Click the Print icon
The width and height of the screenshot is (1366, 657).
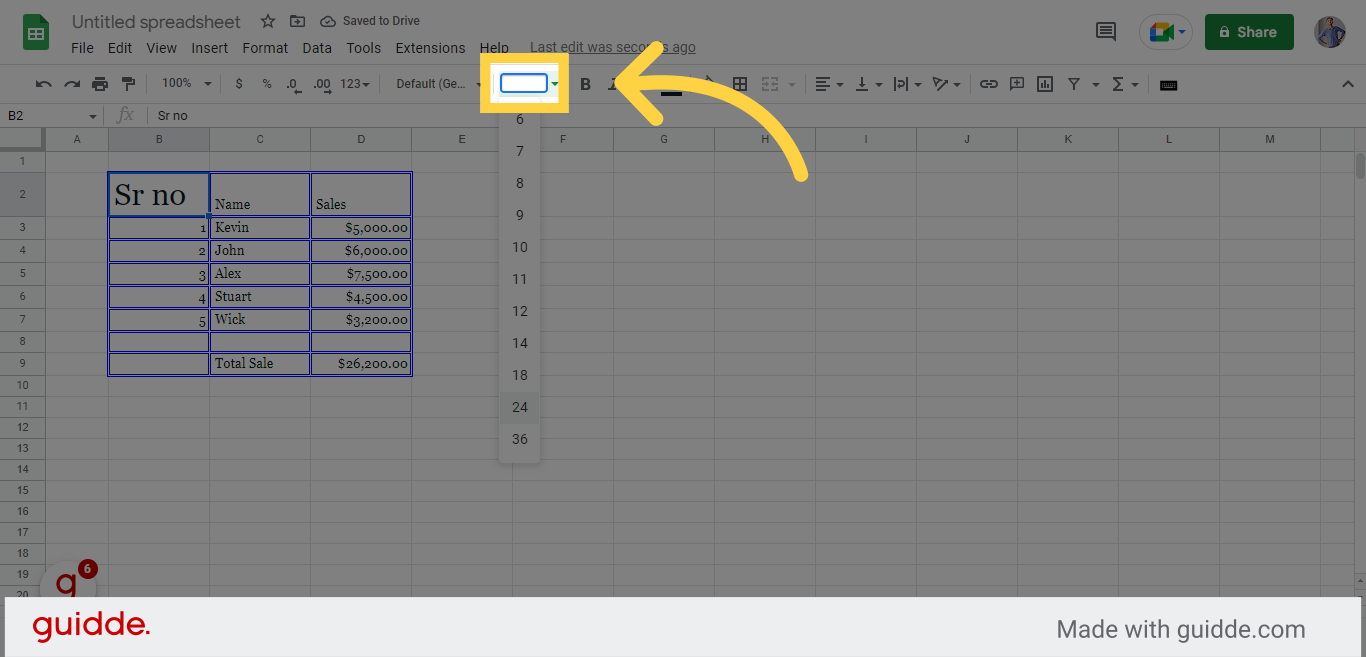click(100, 84)
